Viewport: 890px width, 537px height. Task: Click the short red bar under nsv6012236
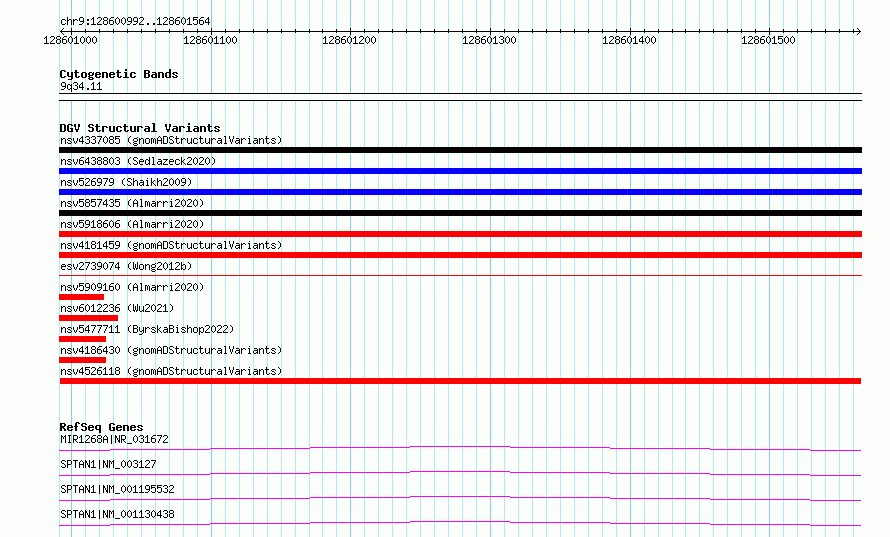click(89, 318)
